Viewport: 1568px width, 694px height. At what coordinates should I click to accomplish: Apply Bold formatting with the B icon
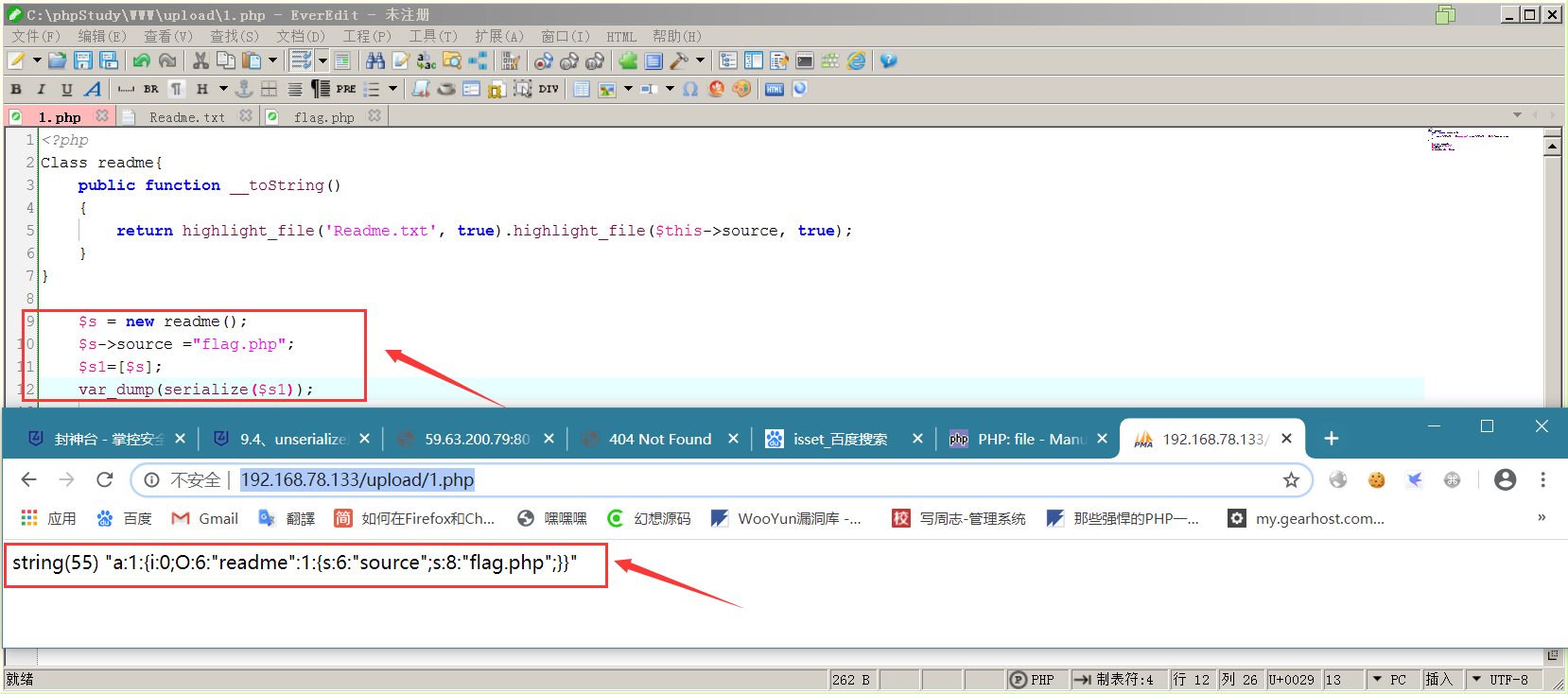16,89
